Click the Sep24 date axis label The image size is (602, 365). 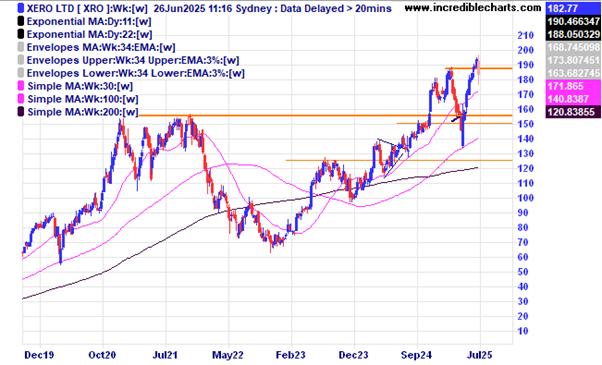tap(417, 355)
